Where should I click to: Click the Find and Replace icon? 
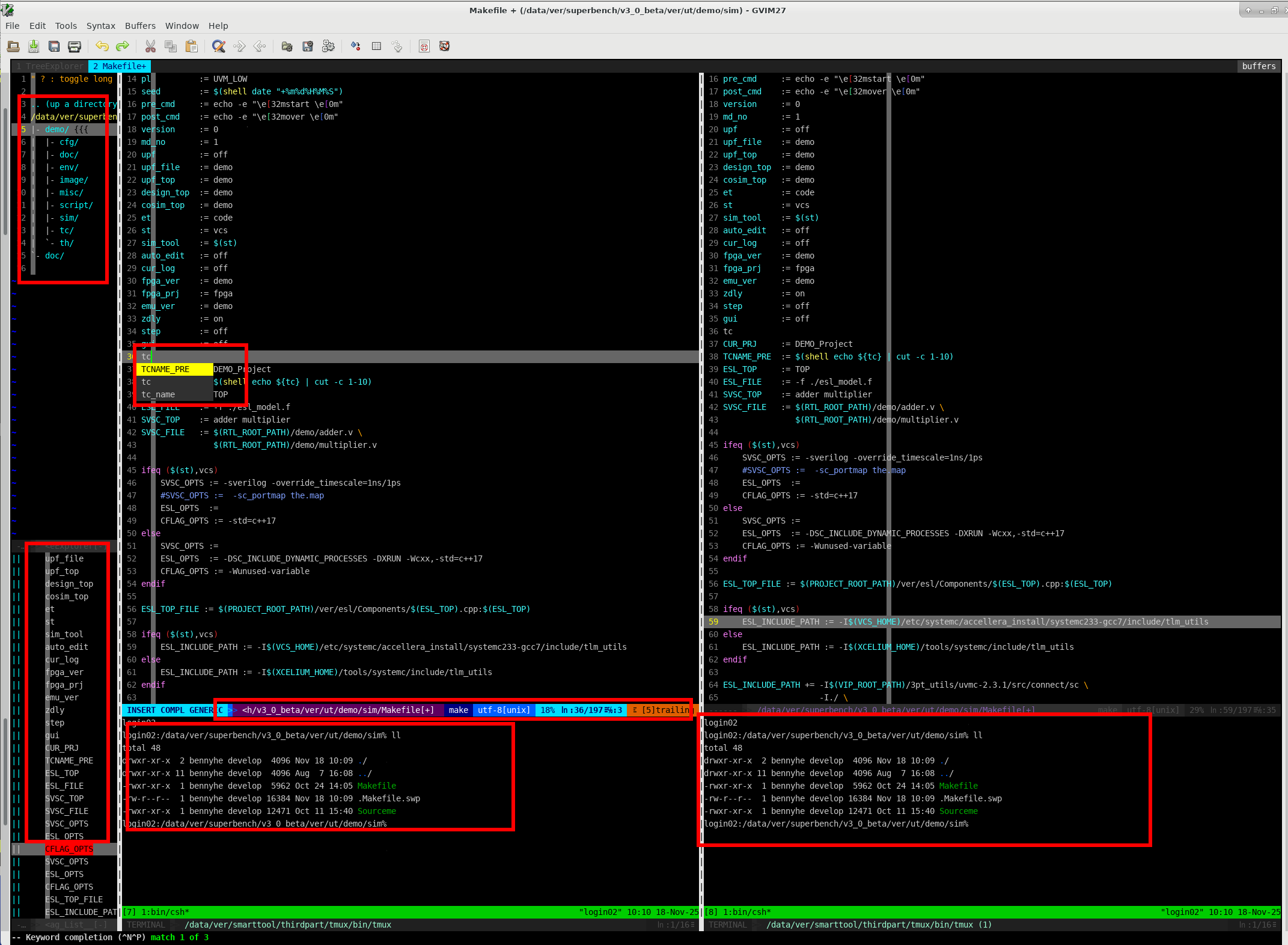tap(219, 46)
